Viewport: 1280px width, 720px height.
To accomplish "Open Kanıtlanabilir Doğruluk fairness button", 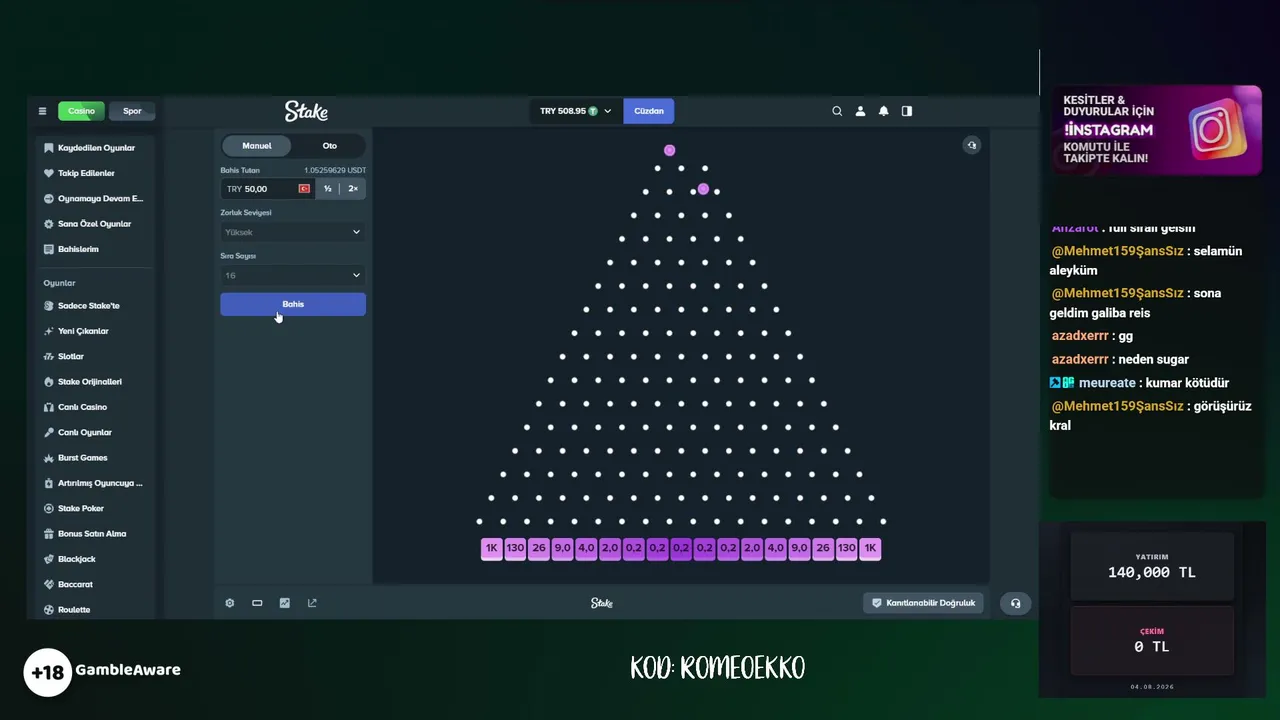I will coord(923,603).
